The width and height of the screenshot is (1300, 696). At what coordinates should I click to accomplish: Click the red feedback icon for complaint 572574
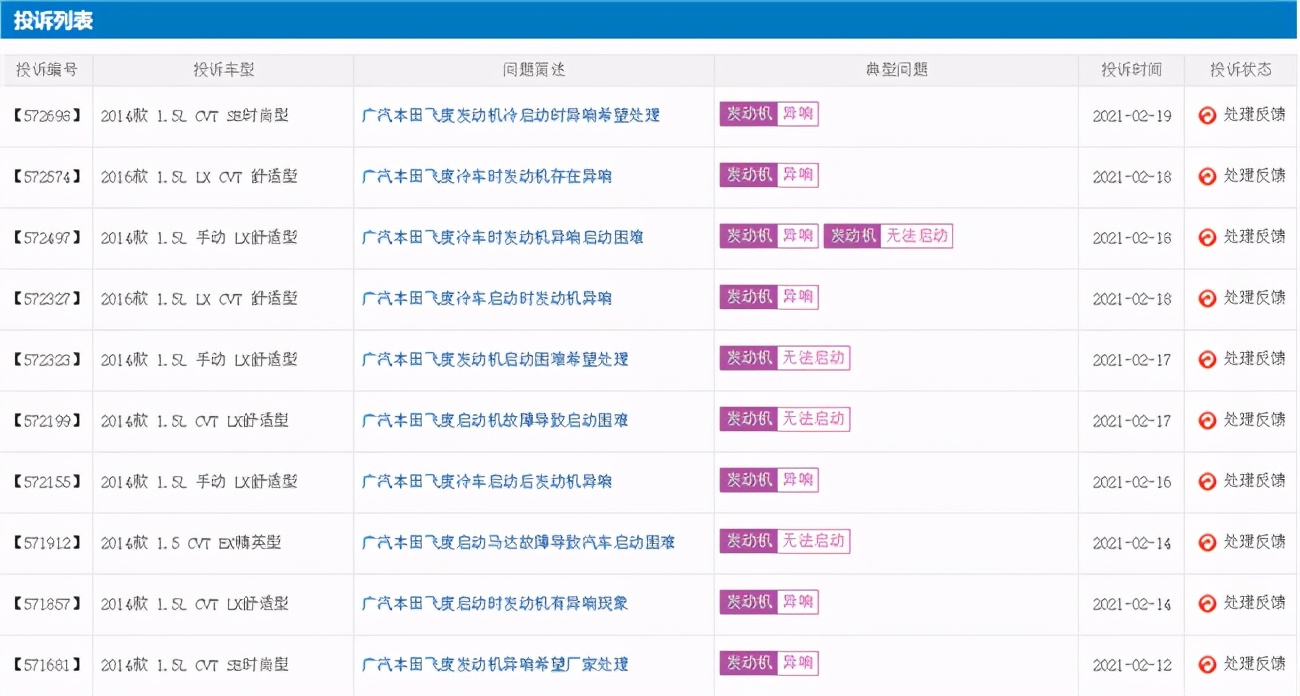click(x=1206, y=177)
